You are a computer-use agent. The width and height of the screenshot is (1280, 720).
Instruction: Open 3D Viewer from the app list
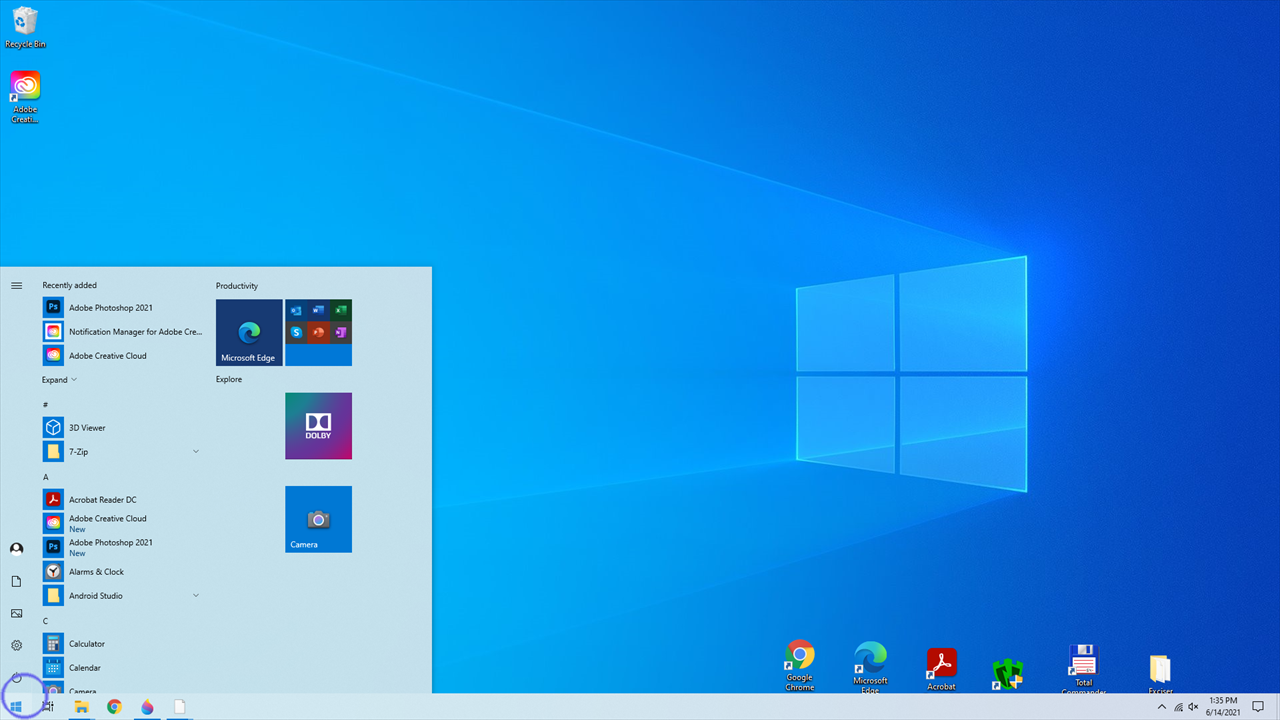[122, 428]
